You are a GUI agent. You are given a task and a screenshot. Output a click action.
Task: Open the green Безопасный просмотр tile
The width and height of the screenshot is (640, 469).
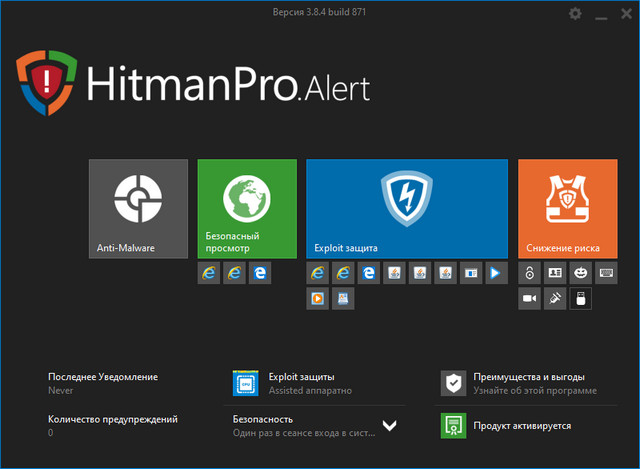pos(247,209)
